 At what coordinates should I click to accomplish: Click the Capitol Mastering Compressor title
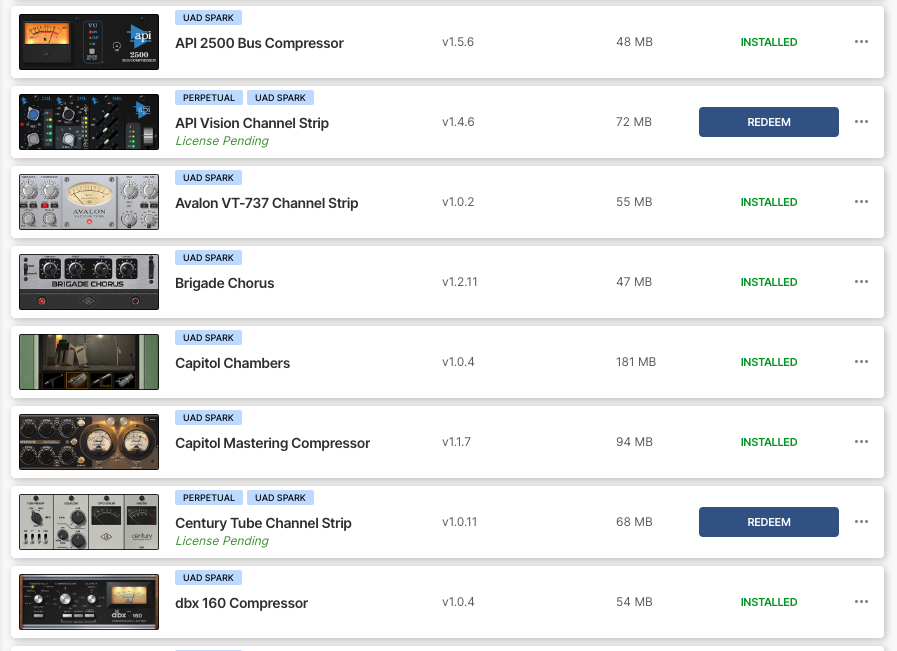[272, 443]
